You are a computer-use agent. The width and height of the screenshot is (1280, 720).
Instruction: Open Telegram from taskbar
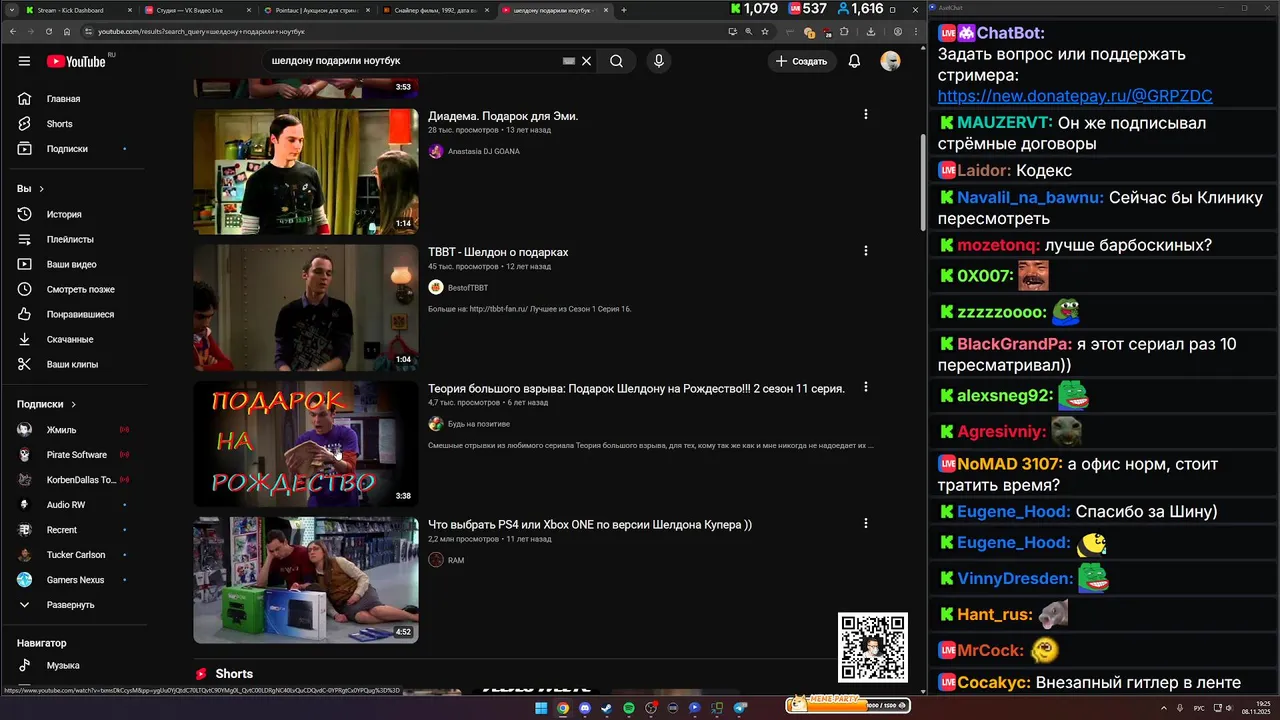point(739,708)
